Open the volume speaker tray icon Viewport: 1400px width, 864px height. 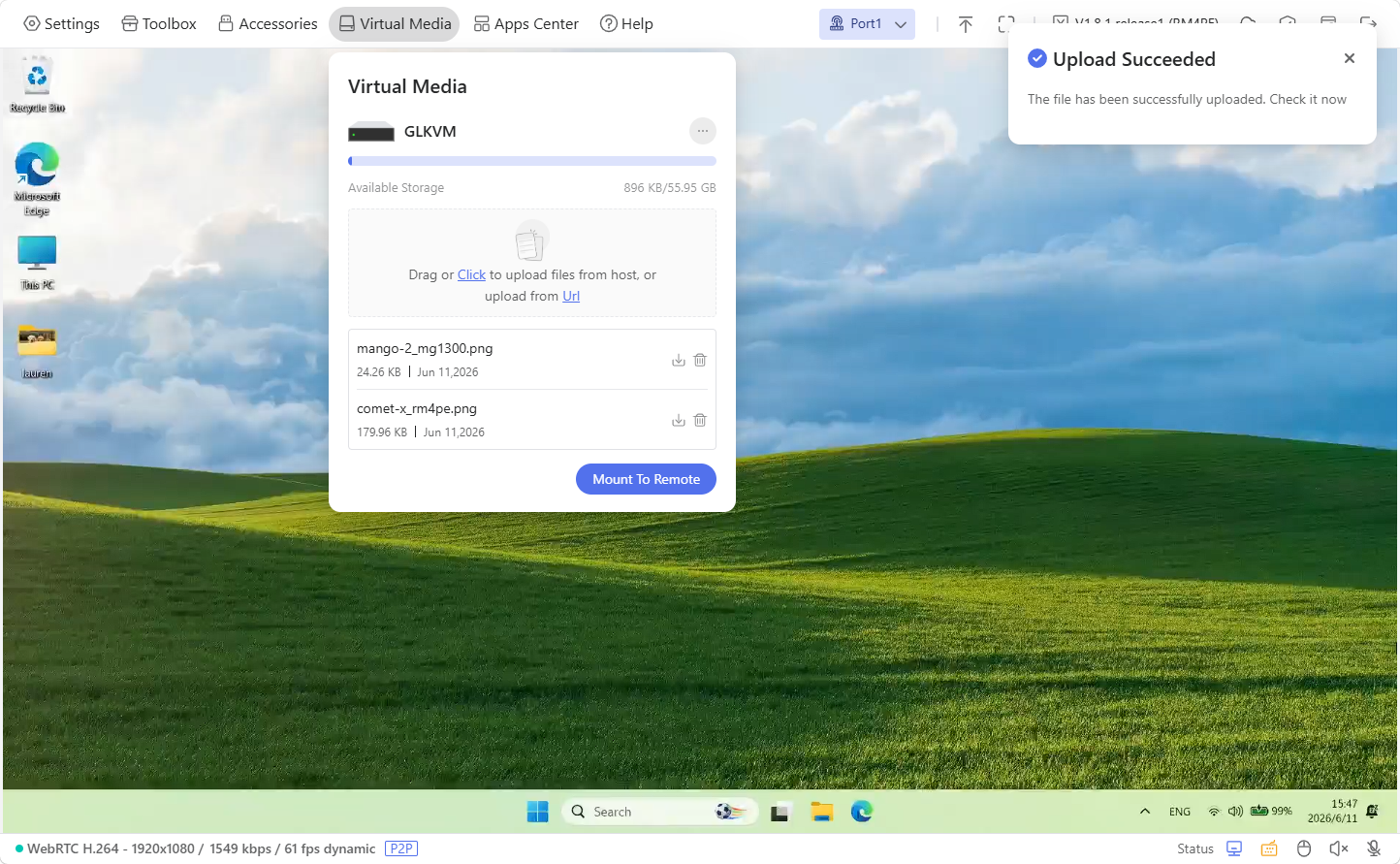[x=1235, y=812]
